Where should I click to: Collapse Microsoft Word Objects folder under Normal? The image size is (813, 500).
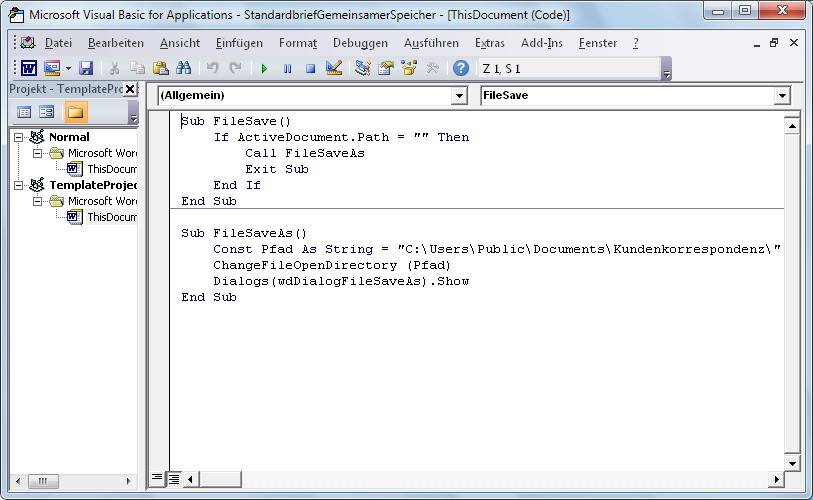[37, 154]
